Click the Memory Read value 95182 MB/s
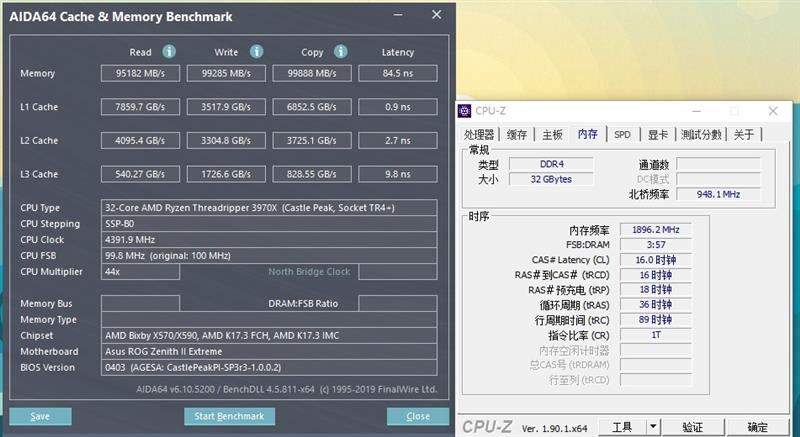The image size is (800, 437). pos(140,73)
